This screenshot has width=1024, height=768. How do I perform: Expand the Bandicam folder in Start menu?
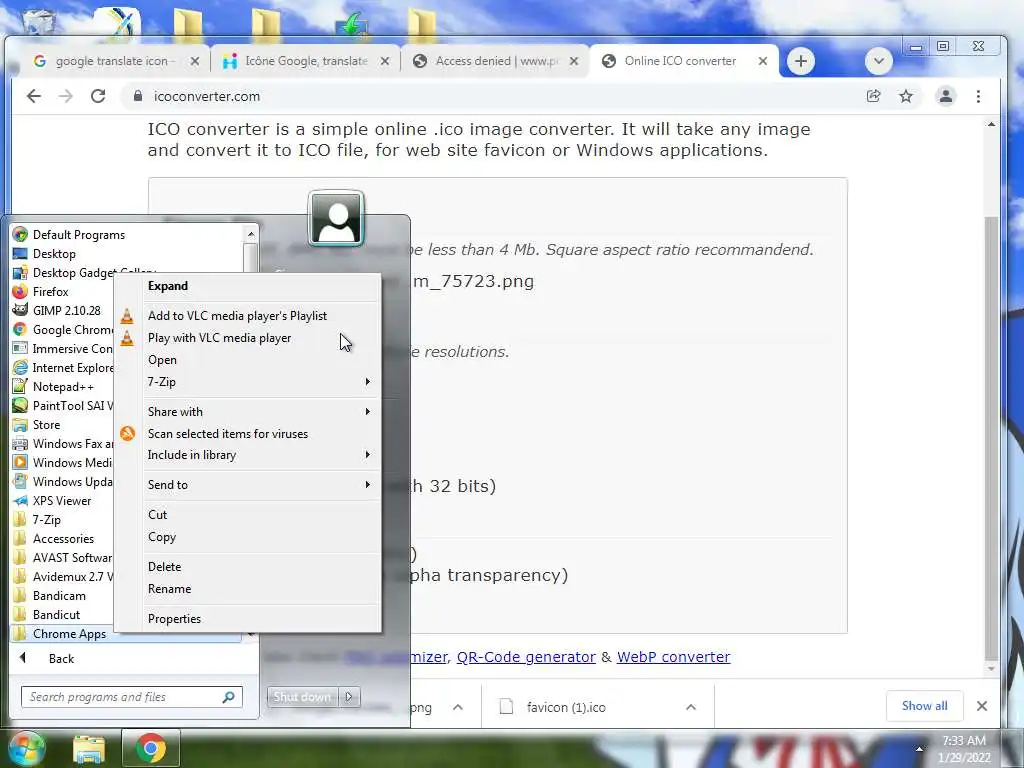point(63,596)
